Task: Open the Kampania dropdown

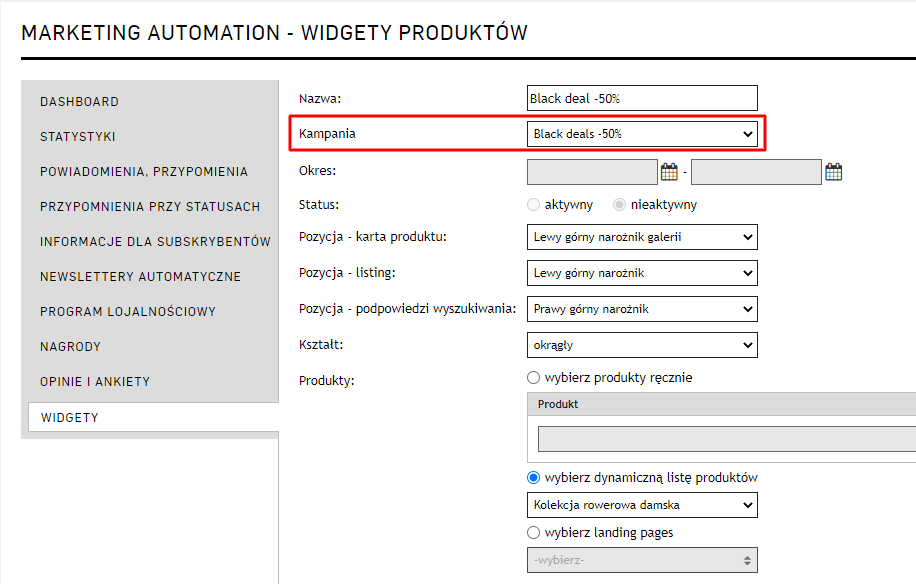Action: pyautogui.click(x=642, y=134)
